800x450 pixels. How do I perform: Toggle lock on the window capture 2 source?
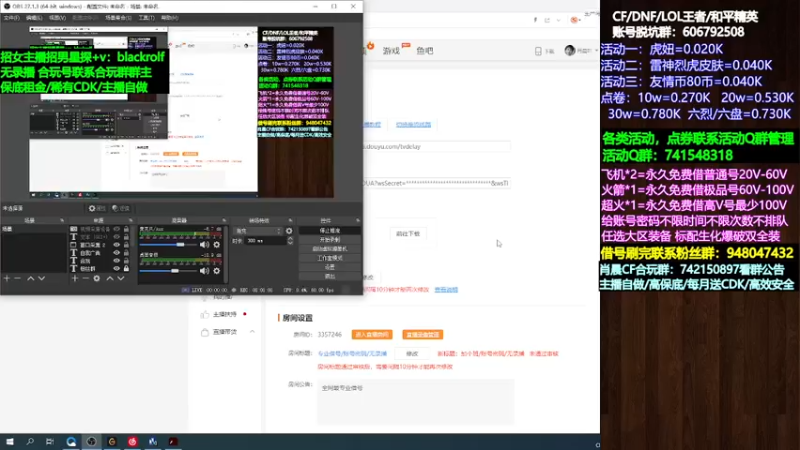[126, 245]
